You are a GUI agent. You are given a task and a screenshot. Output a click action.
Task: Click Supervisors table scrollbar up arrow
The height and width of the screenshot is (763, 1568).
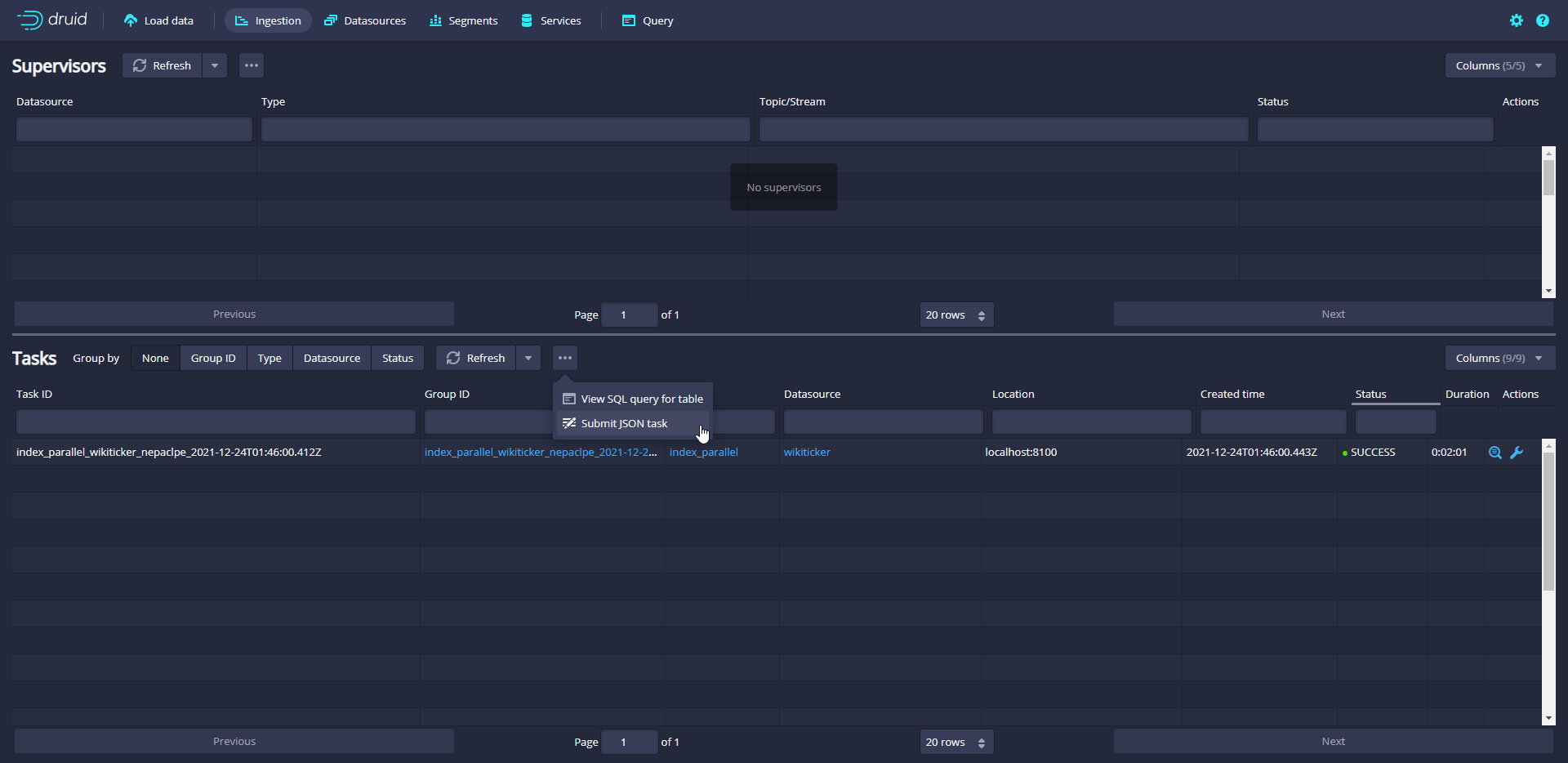(1548, 153)
